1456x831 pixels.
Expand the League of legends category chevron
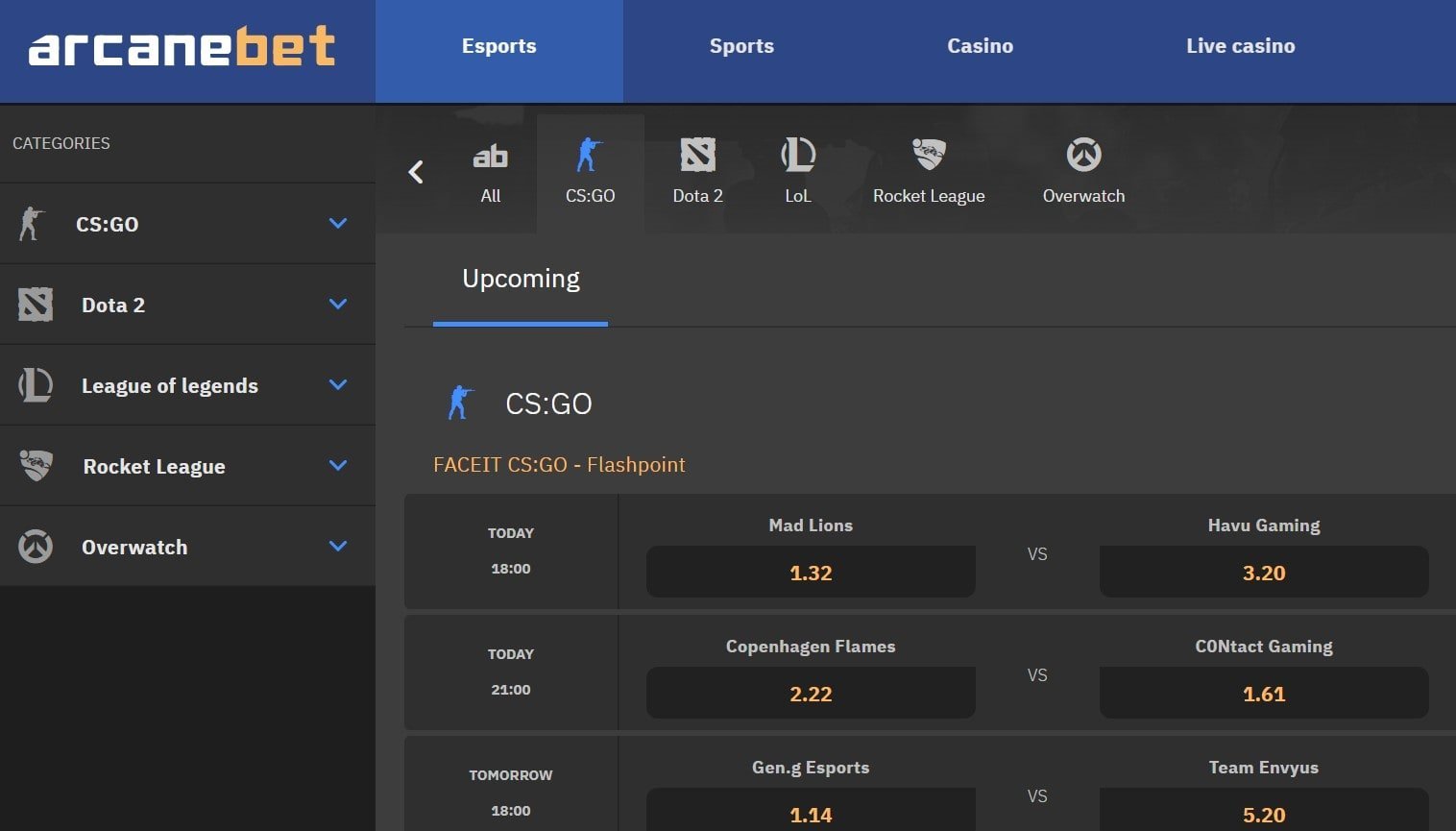(338, 384)
